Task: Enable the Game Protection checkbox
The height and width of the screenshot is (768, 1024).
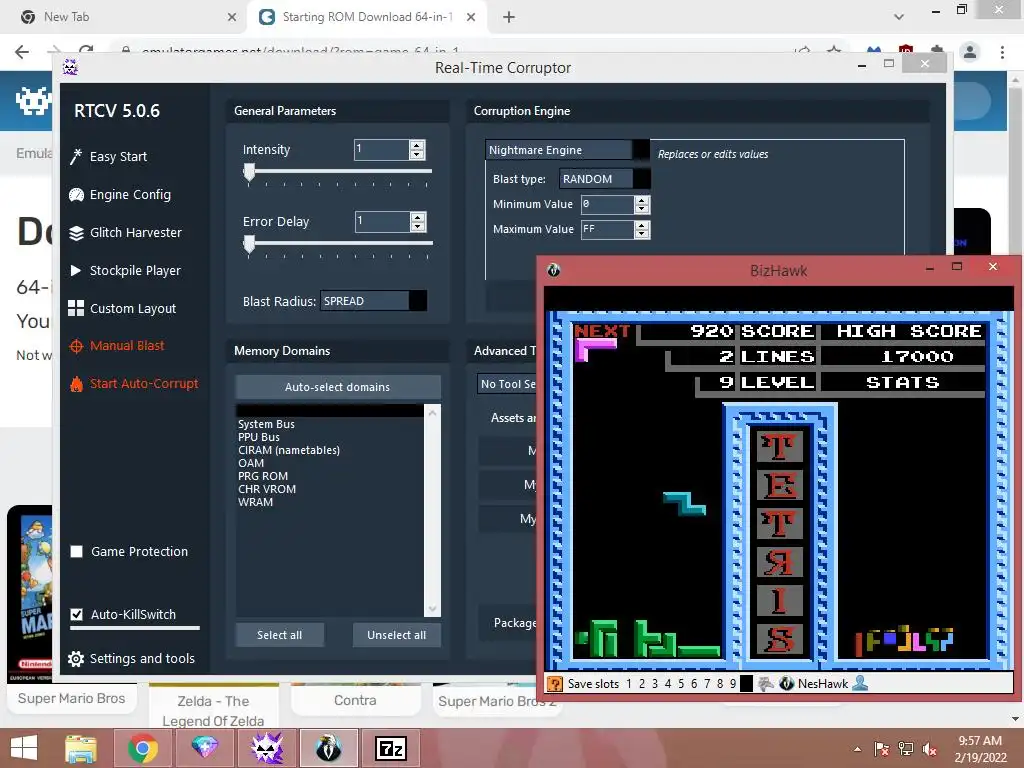Action: (x=76, y=552)
